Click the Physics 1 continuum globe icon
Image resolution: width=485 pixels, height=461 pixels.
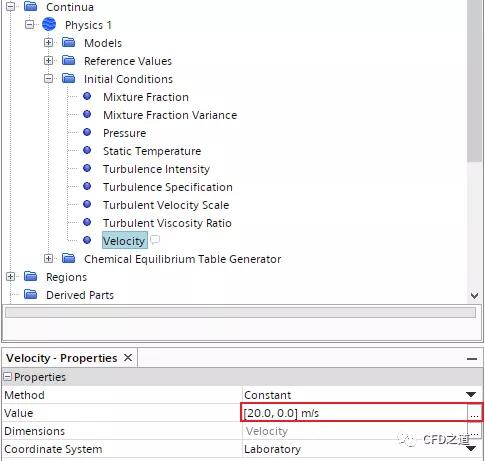point(49,25)
